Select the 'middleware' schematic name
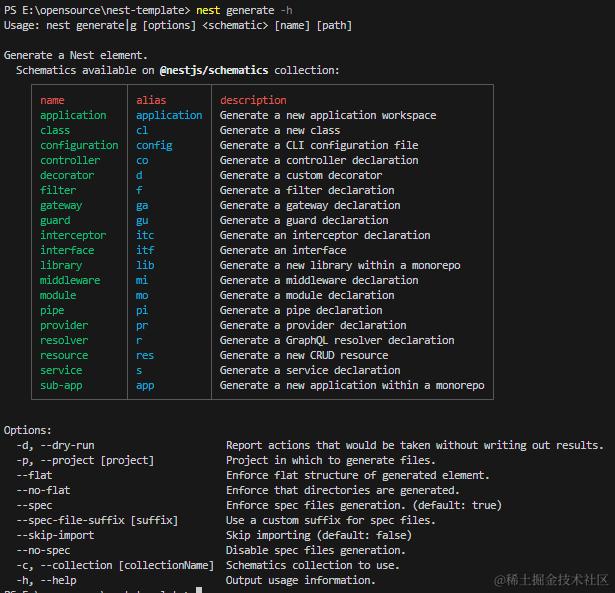 coord(70,280)
